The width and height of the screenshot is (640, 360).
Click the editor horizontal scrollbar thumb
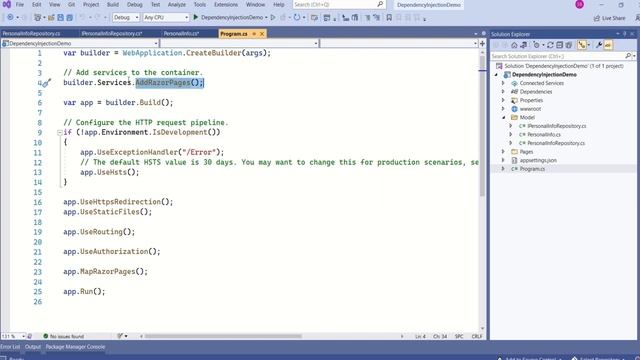223,336
